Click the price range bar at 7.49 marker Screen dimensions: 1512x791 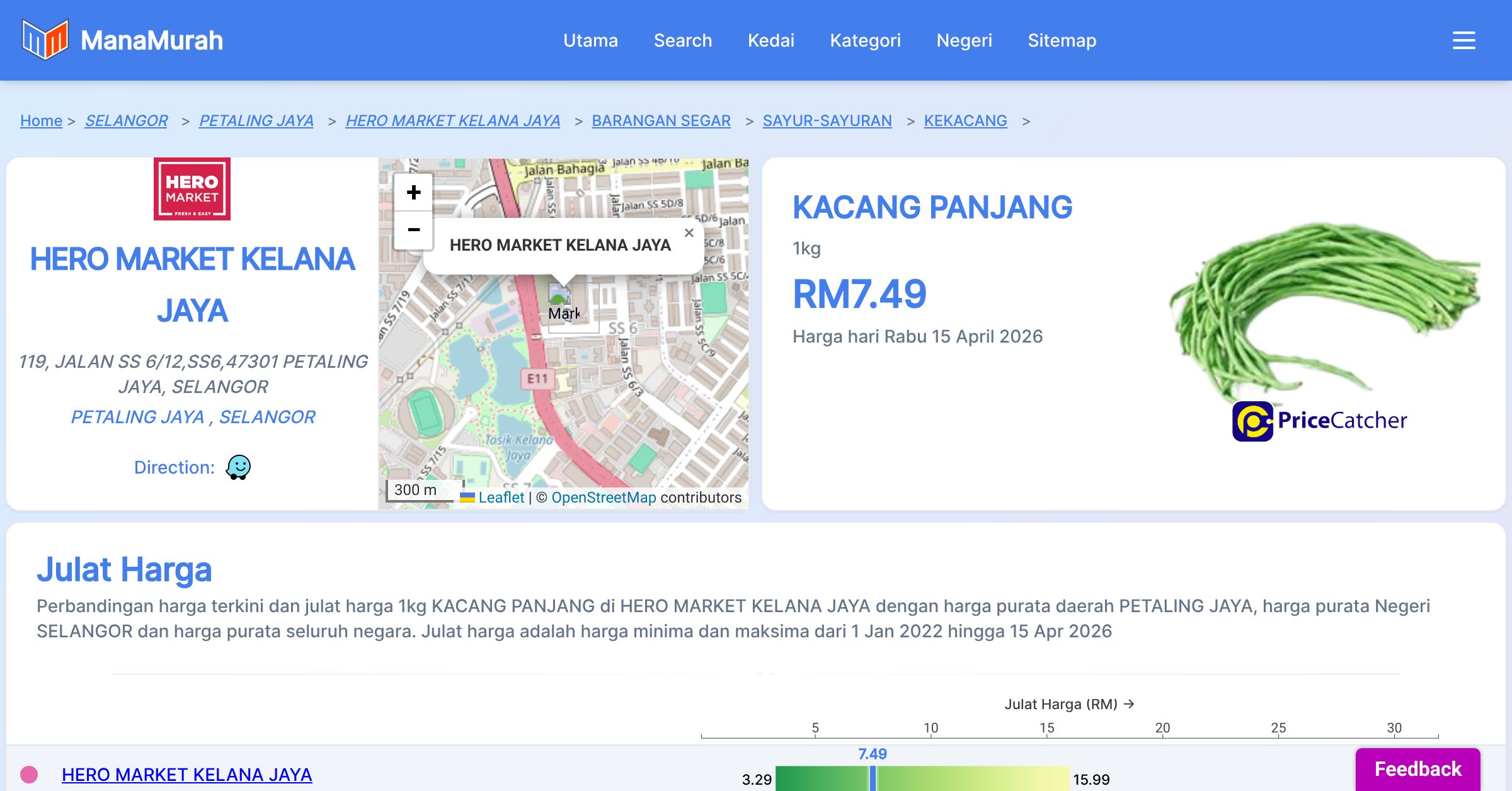(x=873, y=778)
